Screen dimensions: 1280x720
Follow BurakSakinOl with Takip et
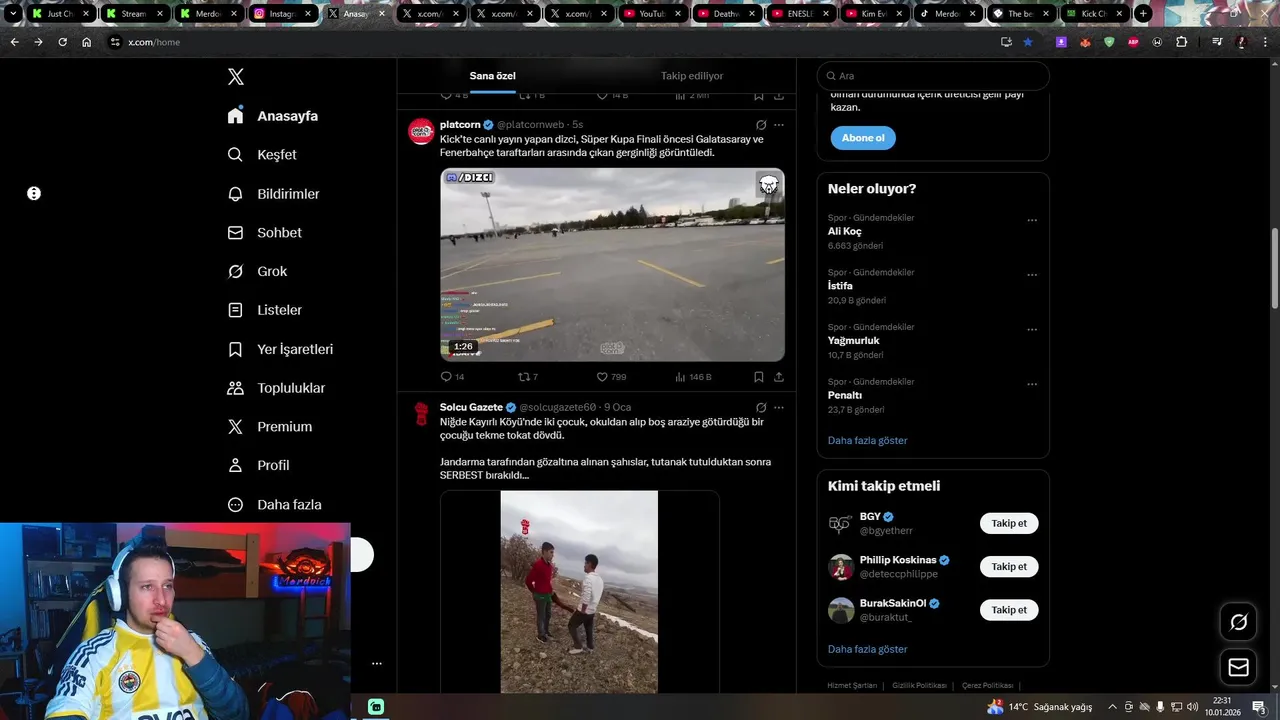[1009, 609]
